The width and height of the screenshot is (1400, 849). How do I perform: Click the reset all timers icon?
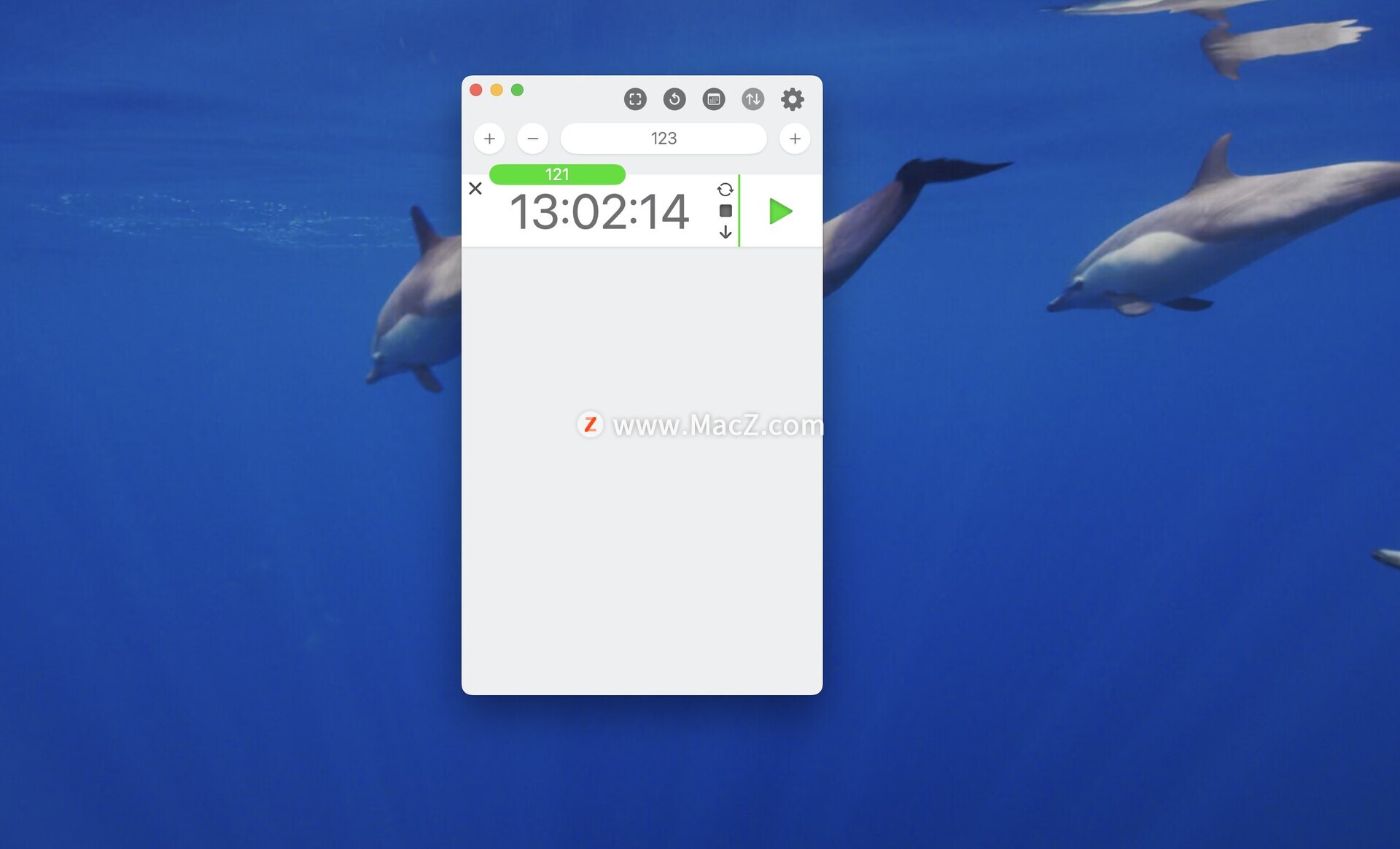pos(674,99)
